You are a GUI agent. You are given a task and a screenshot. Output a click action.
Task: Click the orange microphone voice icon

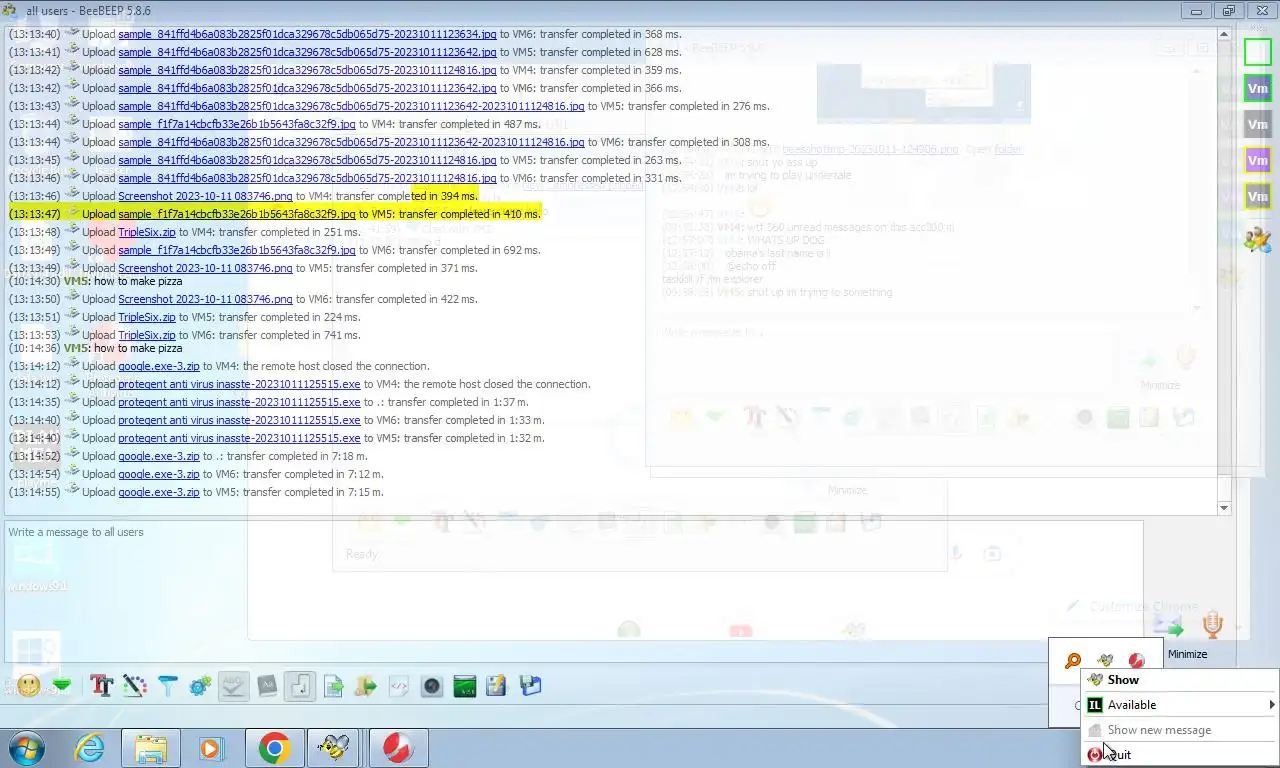(1212, 626)
